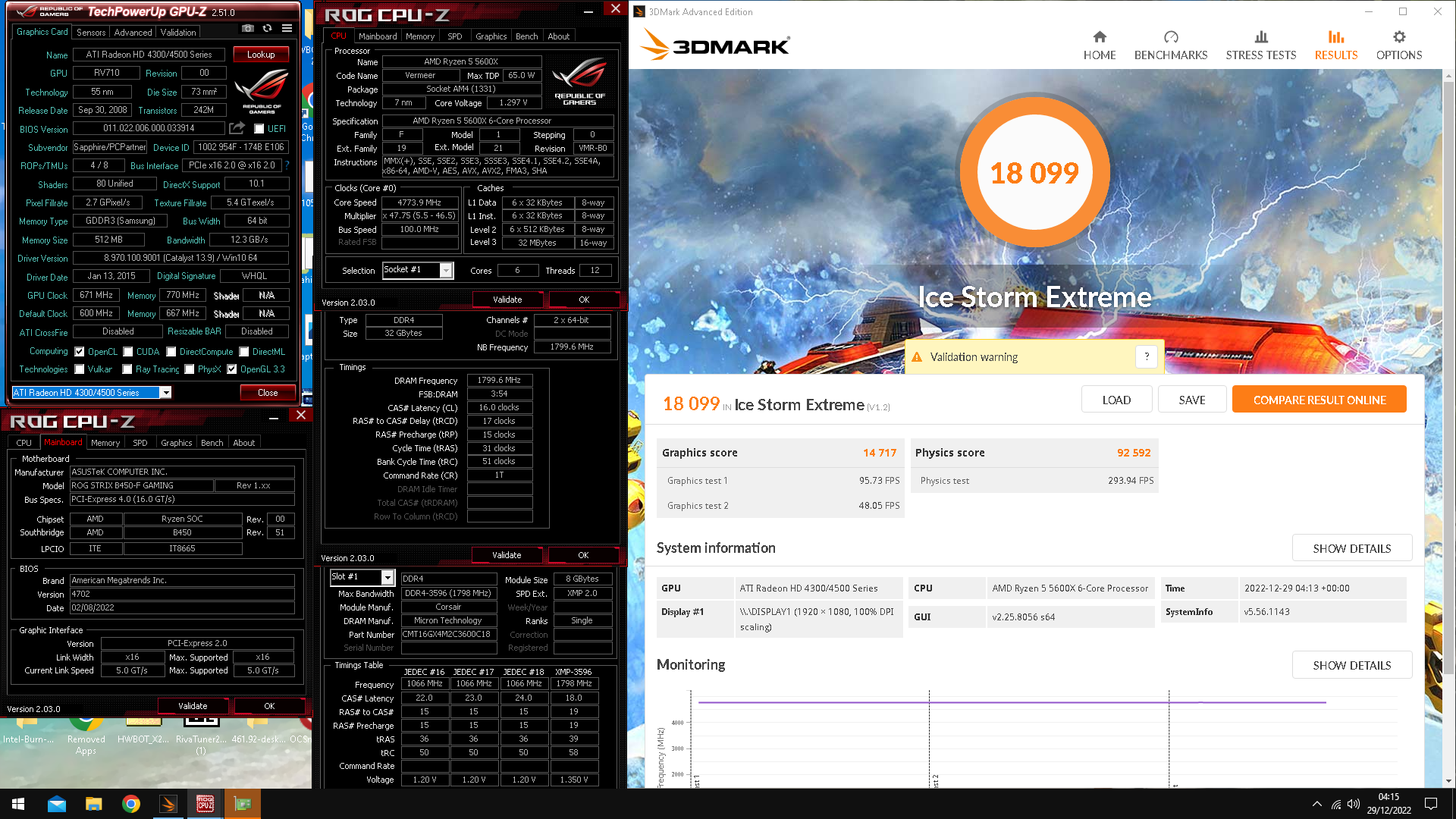The height and width of the screenshot is (819, 1456).
Task: Open the volume control in system tray
Action: [x=1353, y=804]
